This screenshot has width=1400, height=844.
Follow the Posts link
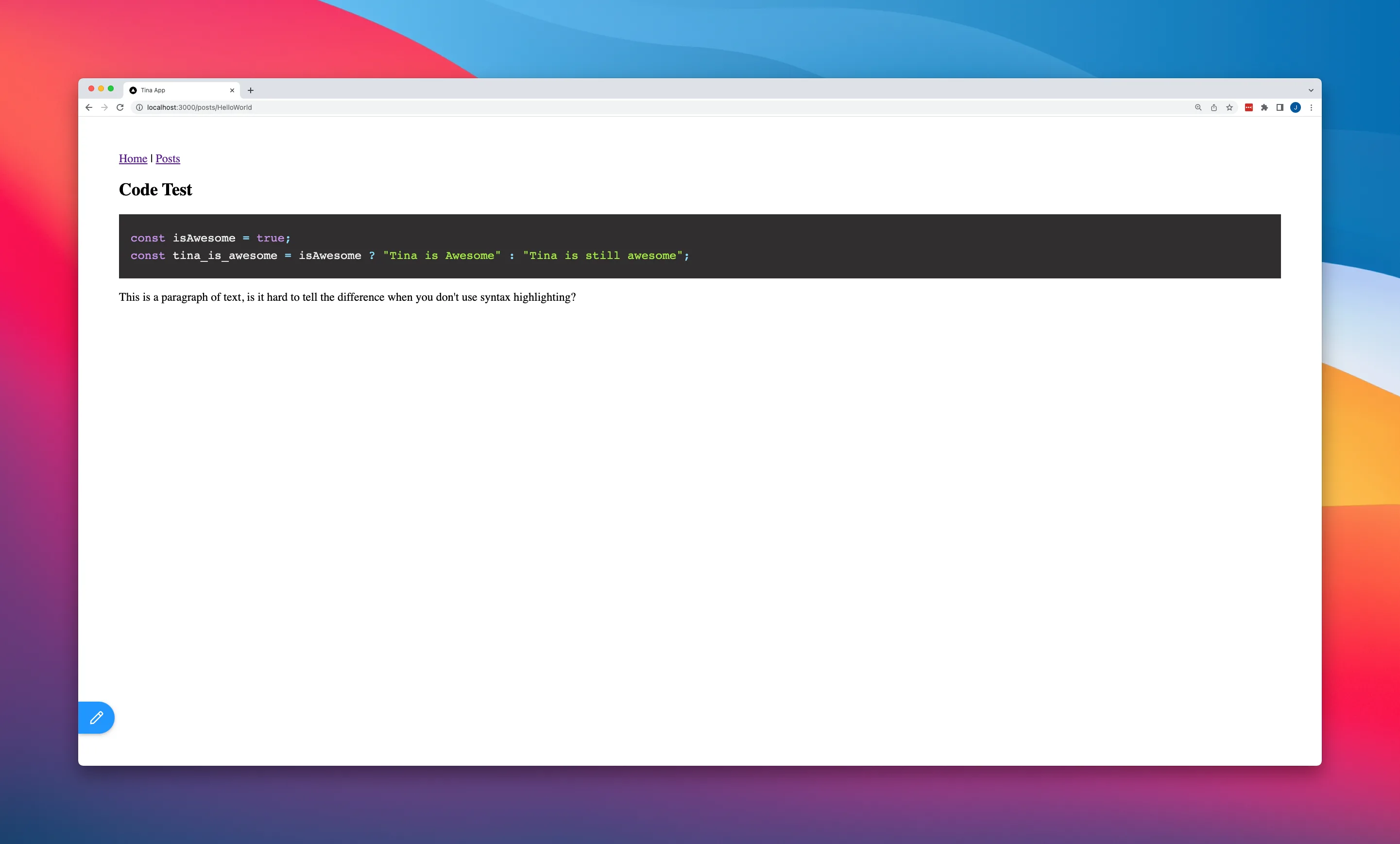click(168, 158)
